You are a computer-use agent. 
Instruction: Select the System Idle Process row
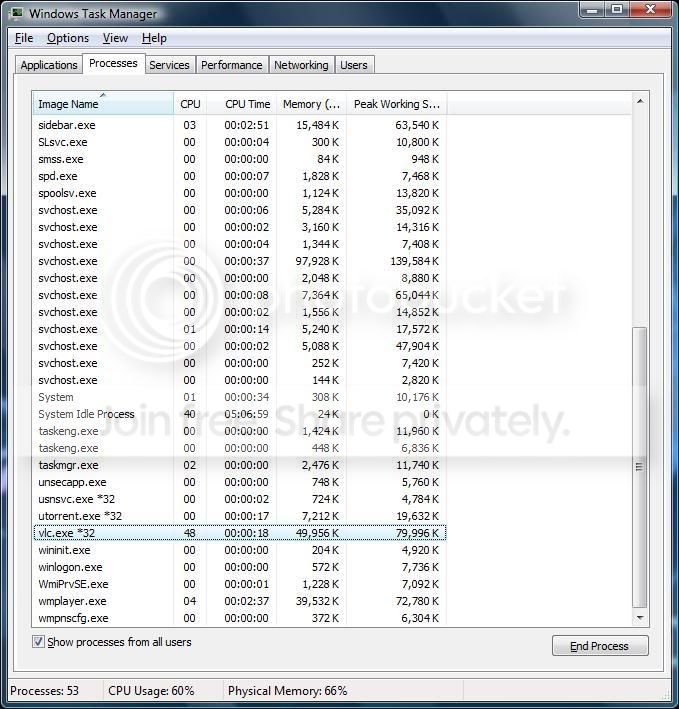coord(240,414)
